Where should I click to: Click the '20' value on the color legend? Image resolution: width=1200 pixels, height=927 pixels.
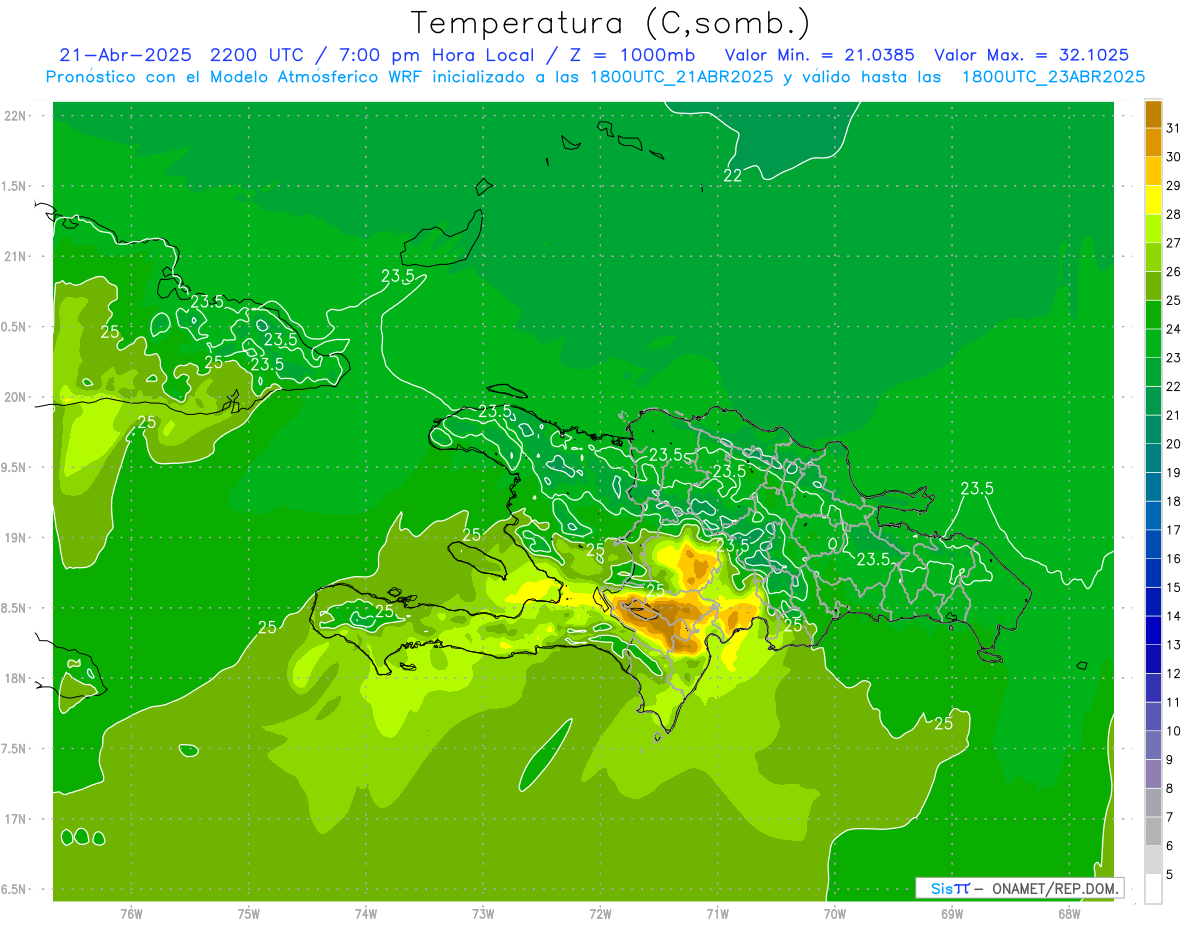click(1173, 444)
